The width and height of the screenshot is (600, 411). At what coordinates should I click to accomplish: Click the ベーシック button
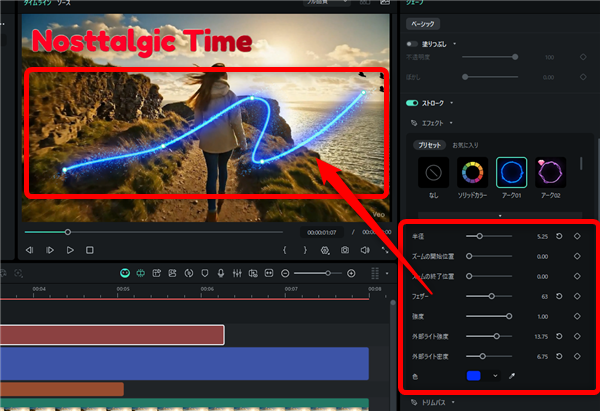[422, 22]
